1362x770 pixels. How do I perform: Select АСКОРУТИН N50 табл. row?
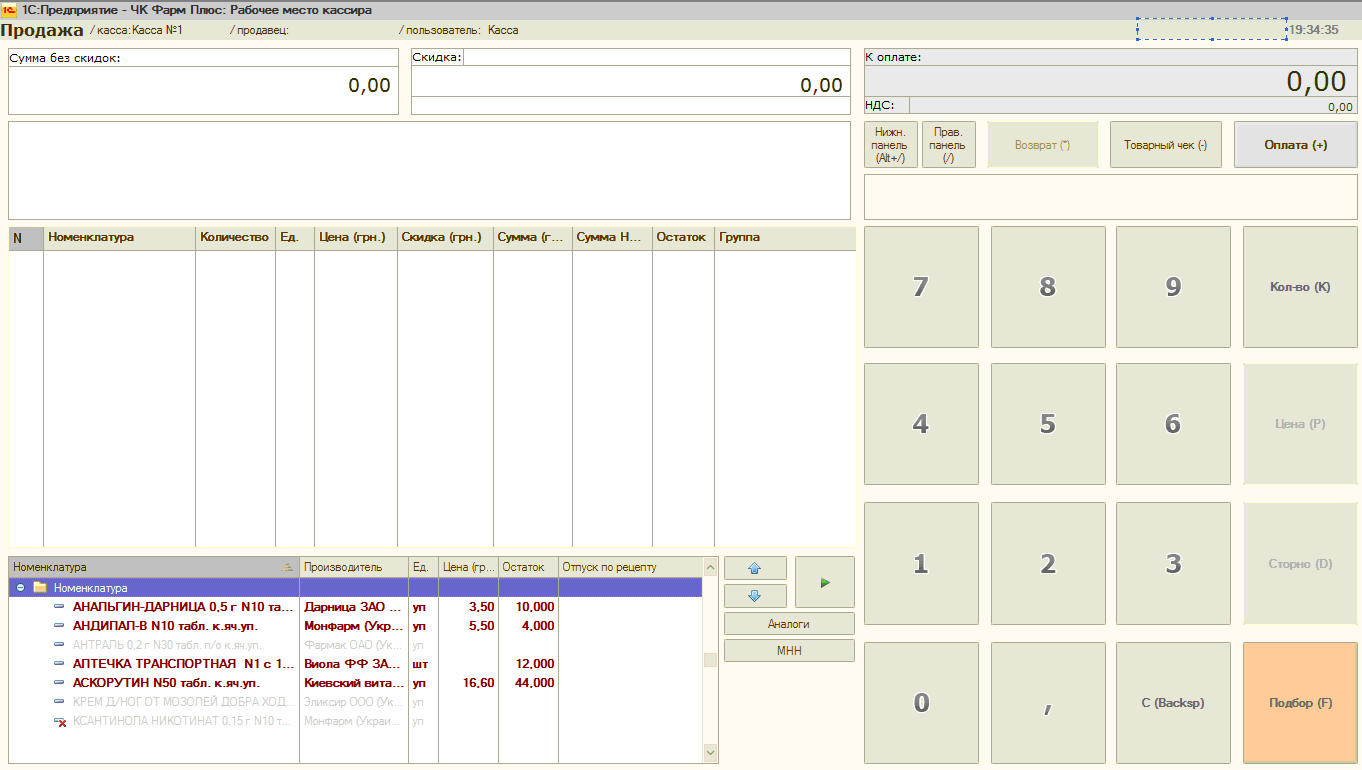click(x=355, y=683)
